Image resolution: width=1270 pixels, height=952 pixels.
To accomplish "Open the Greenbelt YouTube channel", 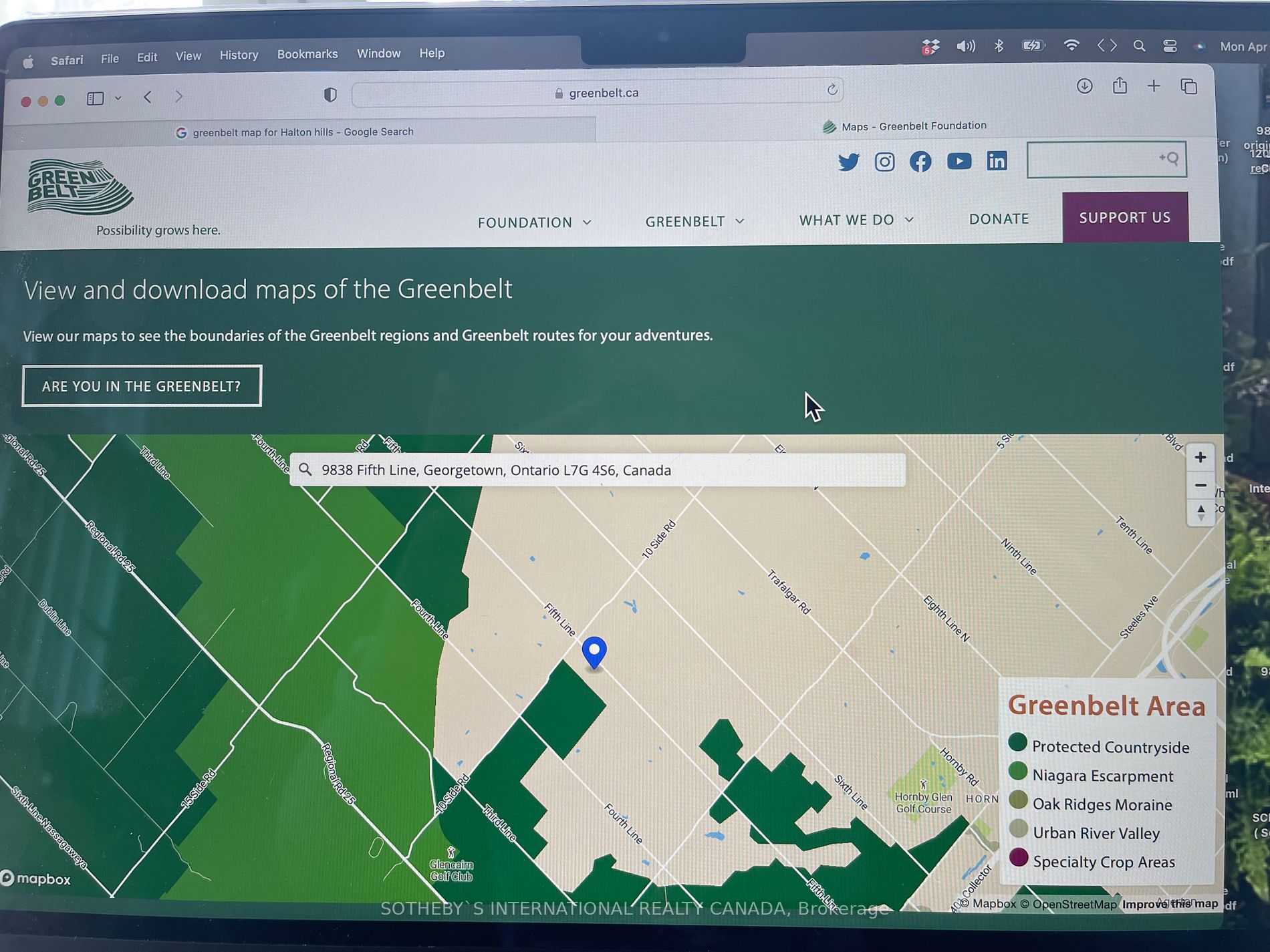I will [x=959, y=161].
